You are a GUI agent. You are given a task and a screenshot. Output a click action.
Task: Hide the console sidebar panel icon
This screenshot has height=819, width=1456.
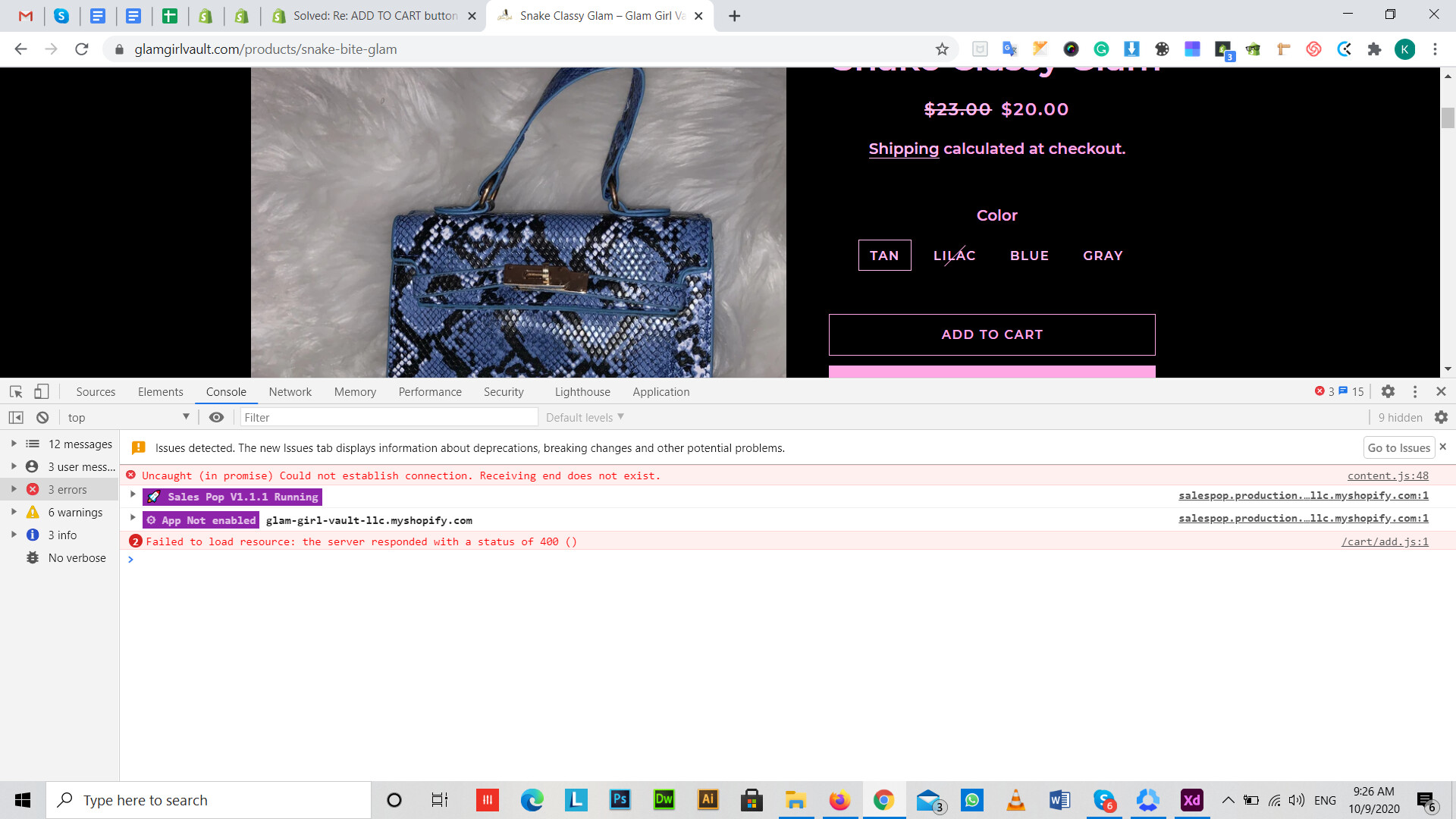point(16,418)
